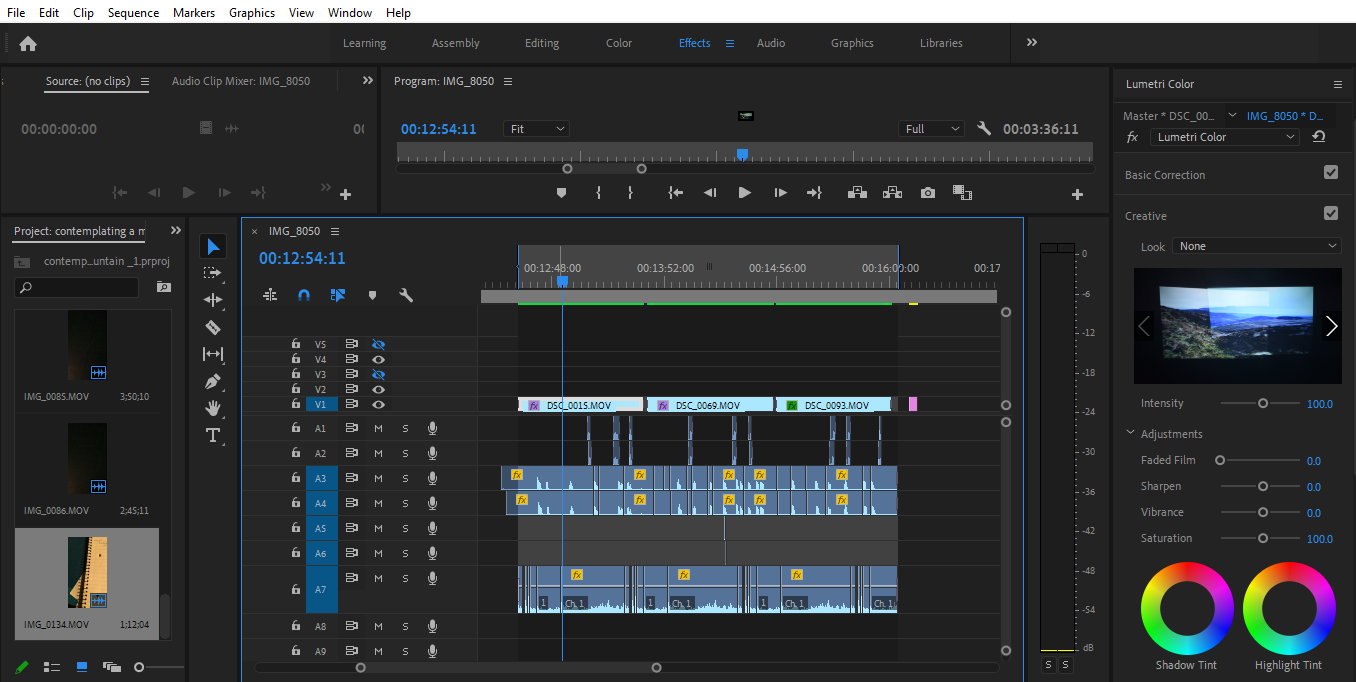Disable the Basic Correction checkbox

click(1331, 172)
